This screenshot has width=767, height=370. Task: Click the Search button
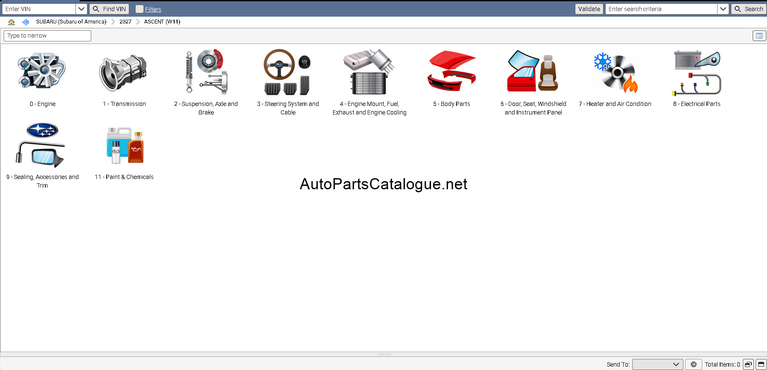click(x=748, y=9)
